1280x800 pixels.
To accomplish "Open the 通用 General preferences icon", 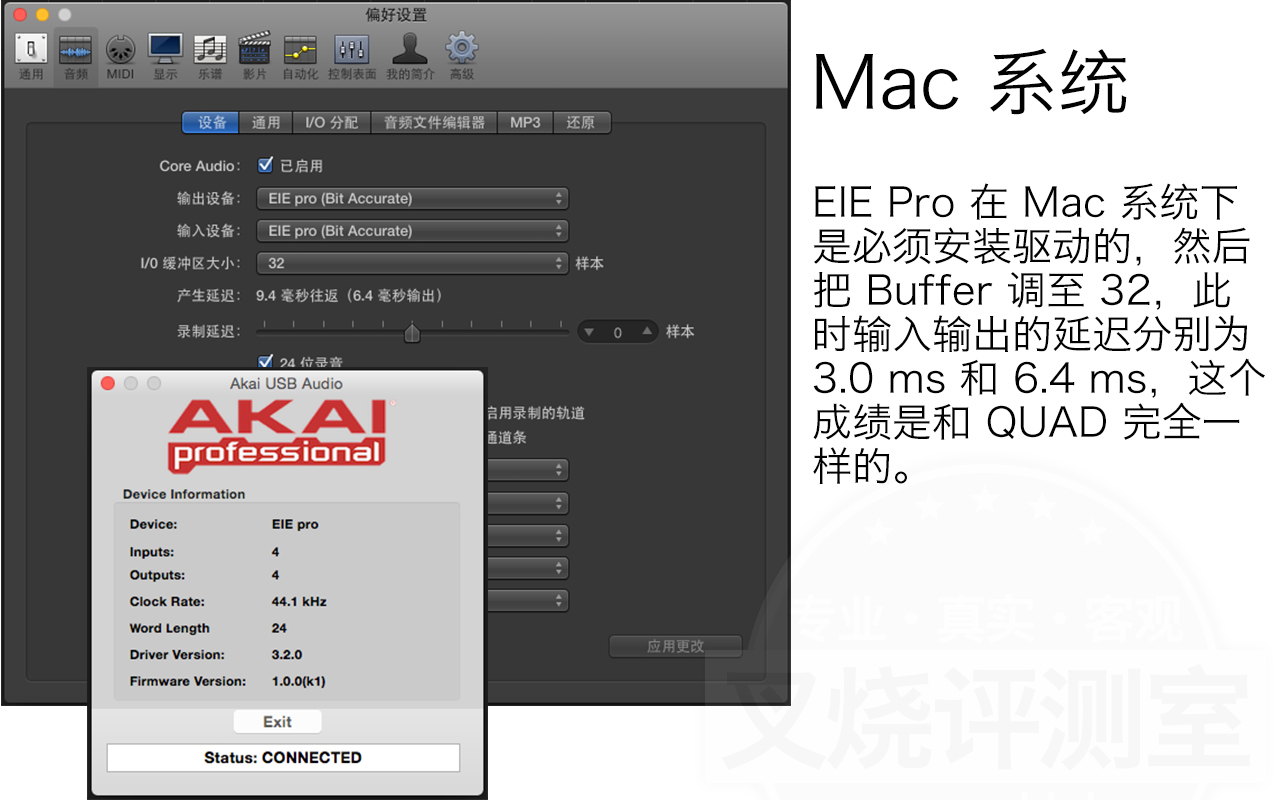I will point(31,56).
